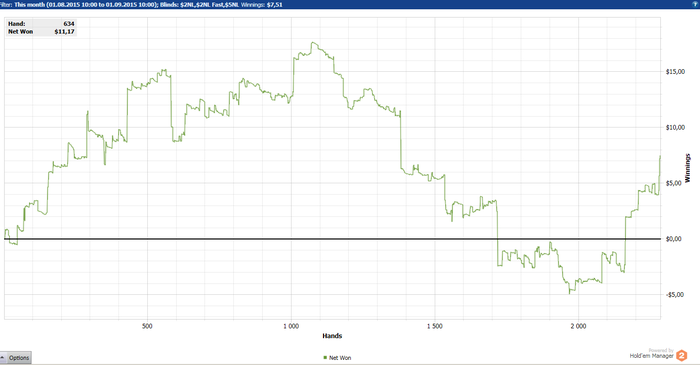Viewport: 700px width, 365px height.
Task: Click the $0,00 axis label
Action: click(674, 239)
